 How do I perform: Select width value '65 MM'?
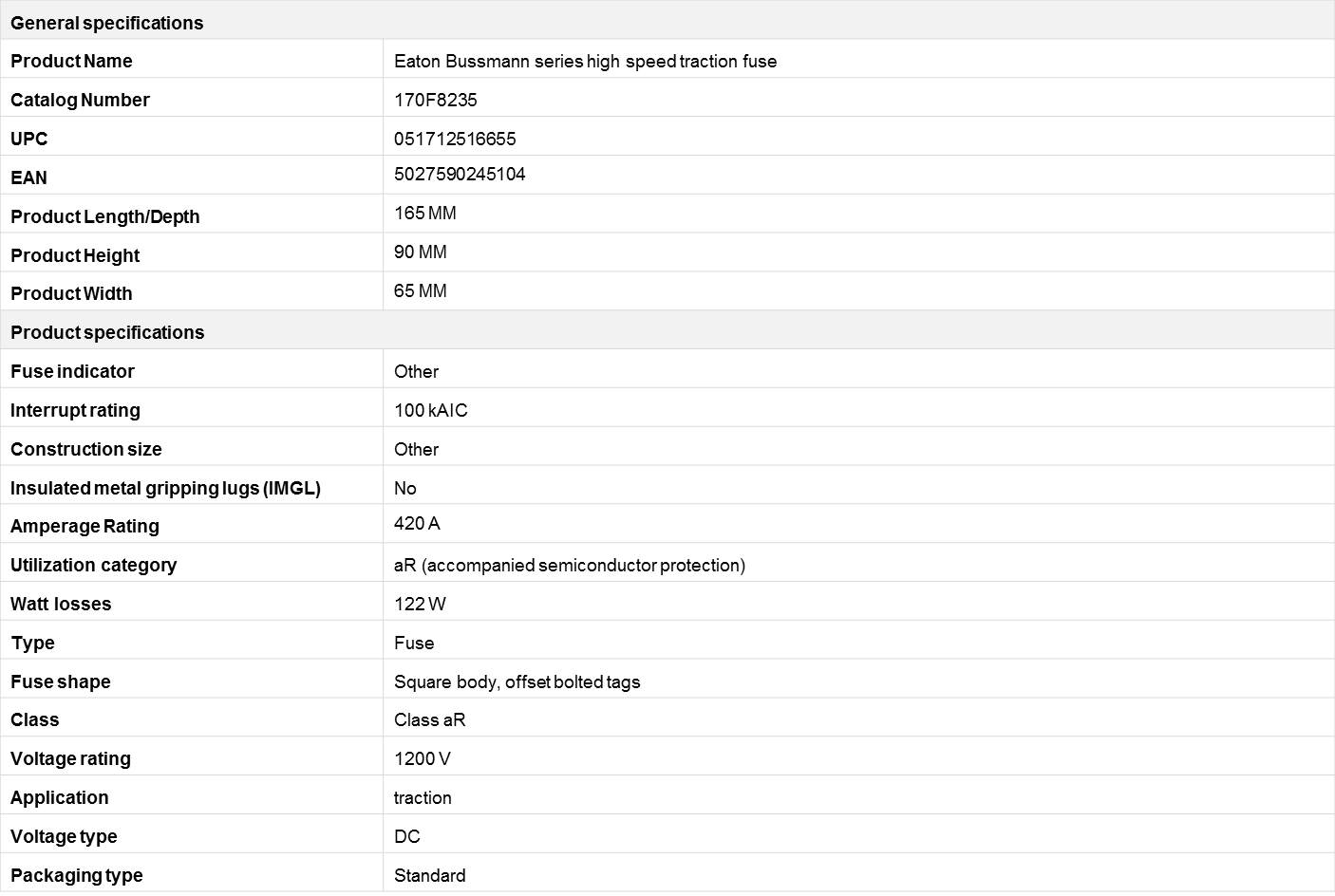pos(420,290)
